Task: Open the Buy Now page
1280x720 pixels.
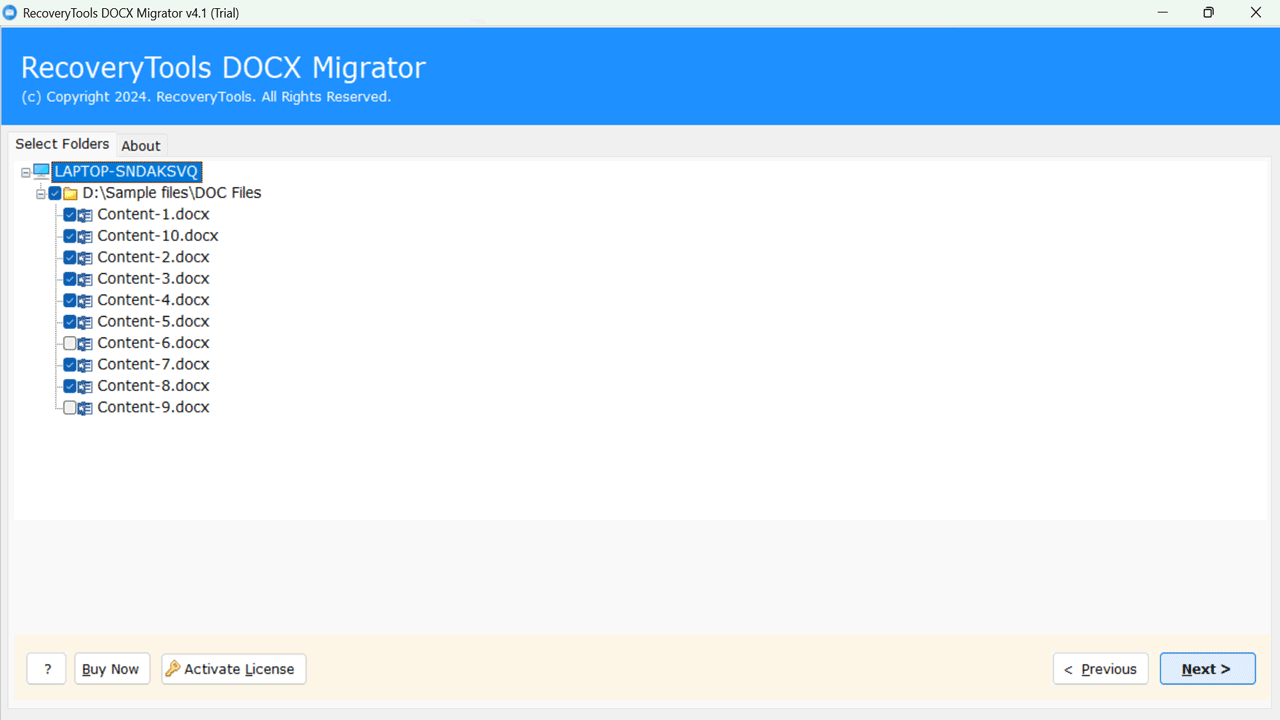Action: (112, 669)
